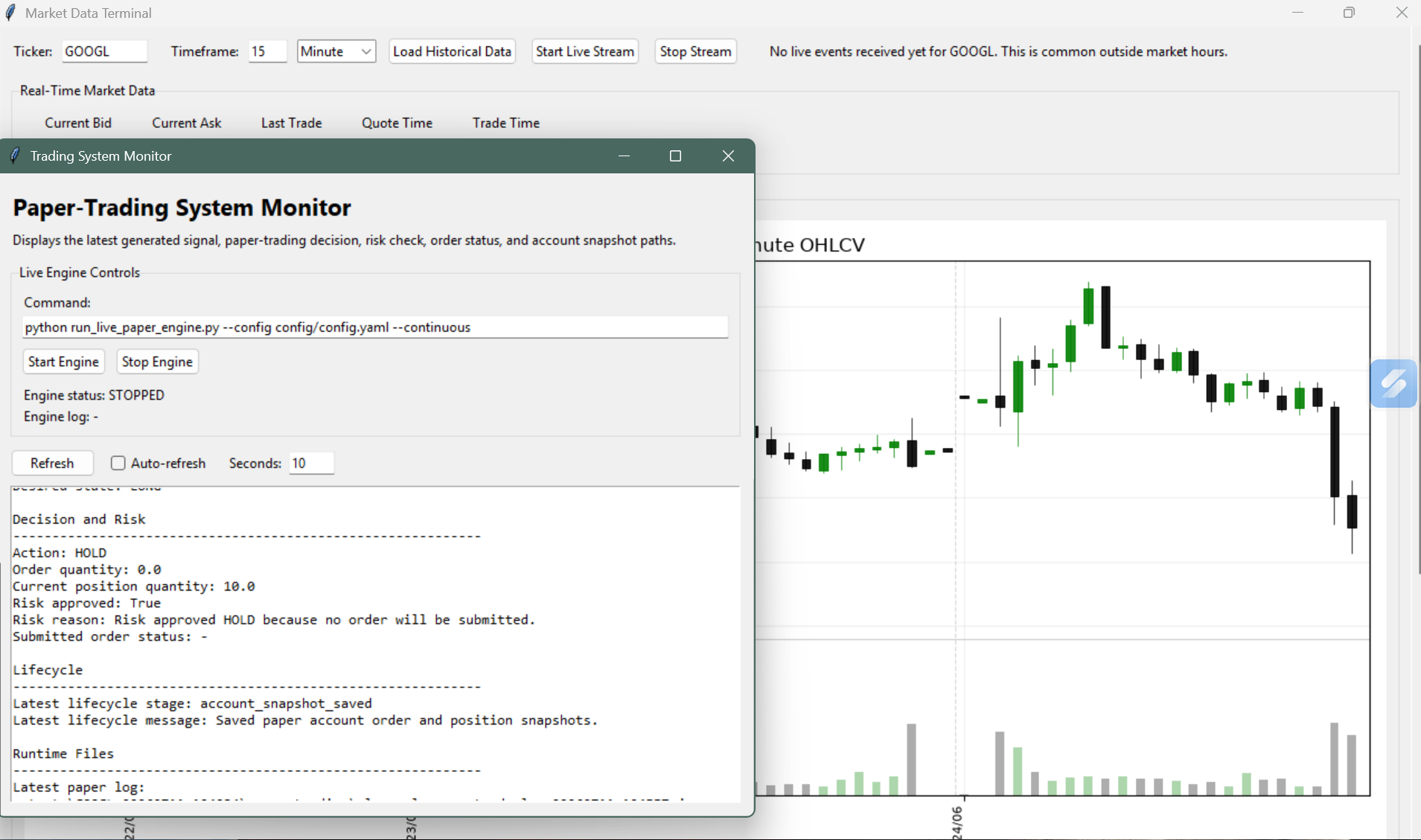Click the Trading System Monitor feather icon
The height and width of the screenshot is (840, 1421).
click(15, 156)
